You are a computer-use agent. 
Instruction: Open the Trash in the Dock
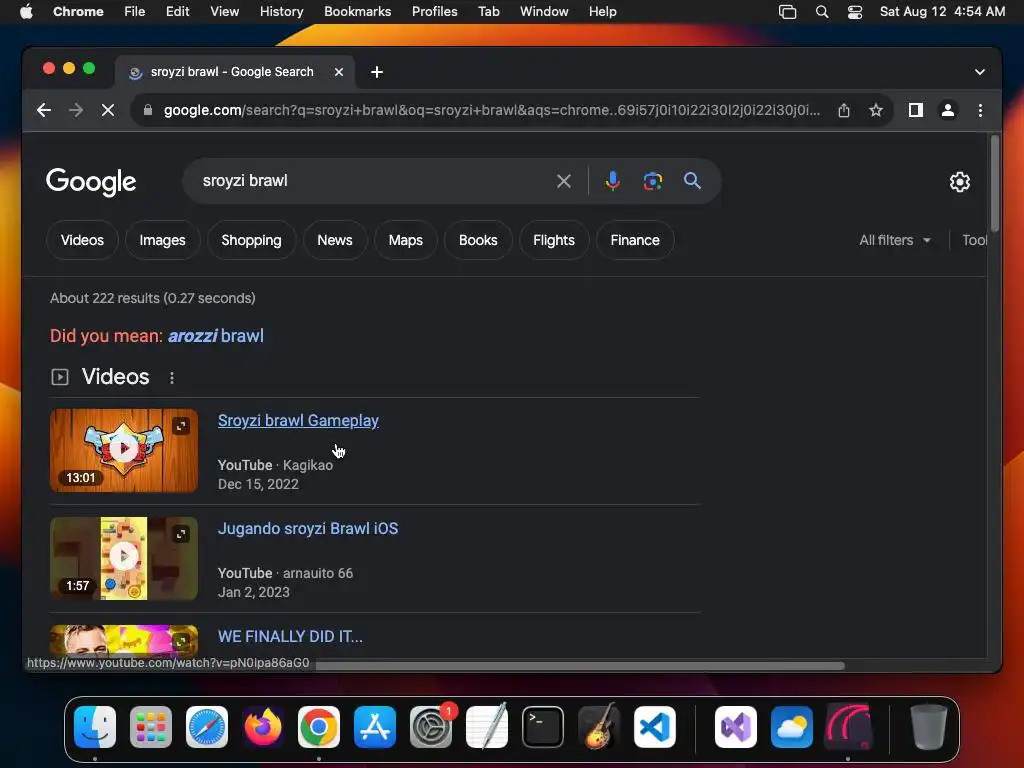coord(929,727)
